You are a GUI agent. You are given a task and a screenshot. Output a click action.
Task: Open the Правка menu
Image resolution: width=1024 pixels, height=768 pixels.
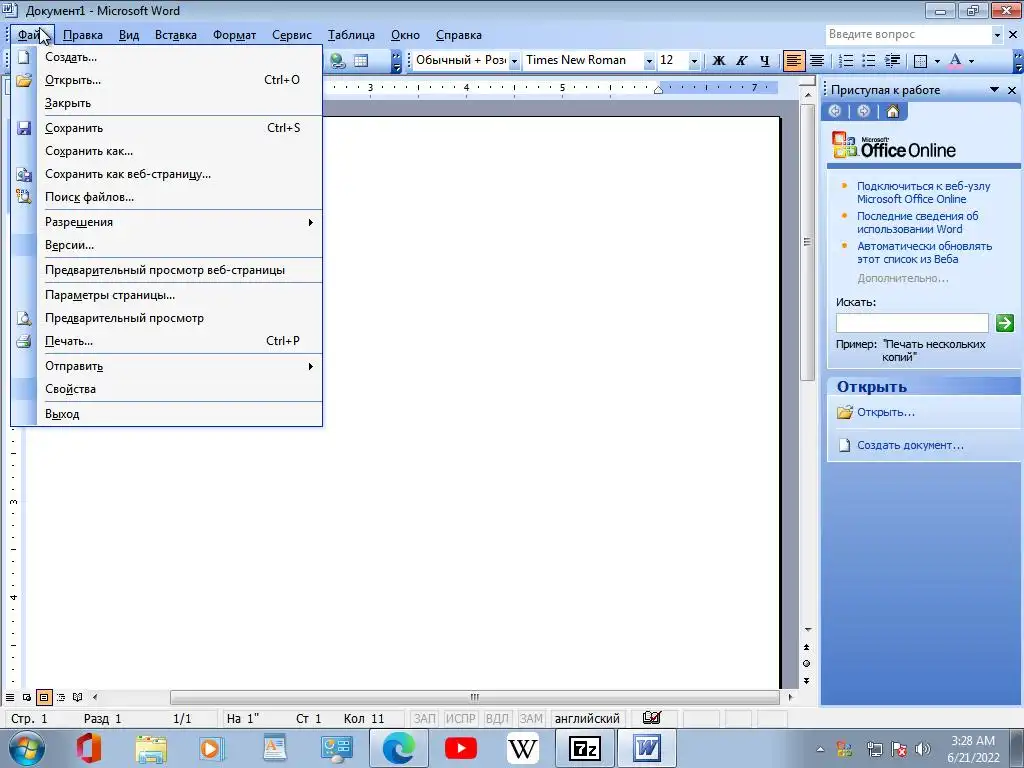click(x=82, y=35)
